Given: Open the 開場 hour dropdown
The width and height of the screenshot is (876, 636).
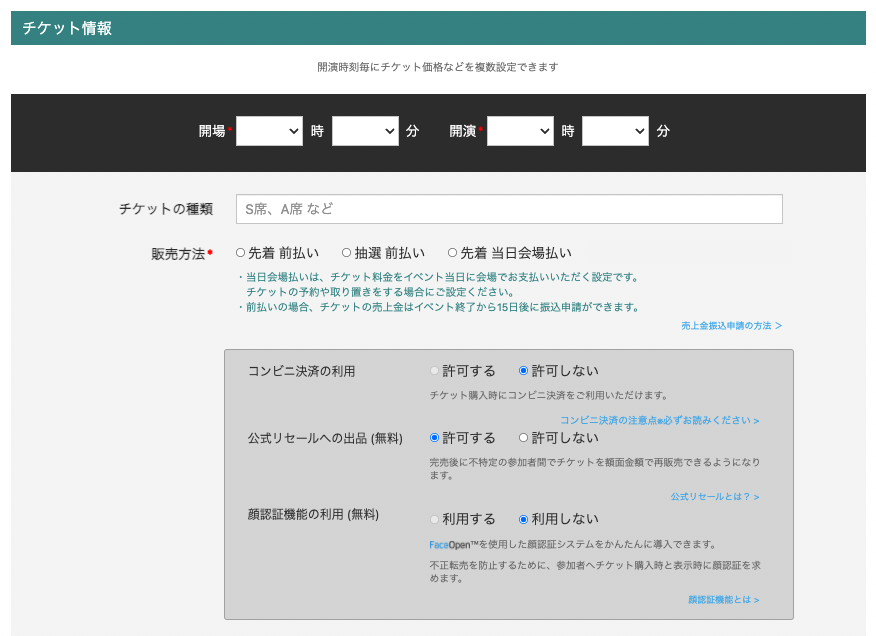Looking at the screenshot, I should click(269, 131).
